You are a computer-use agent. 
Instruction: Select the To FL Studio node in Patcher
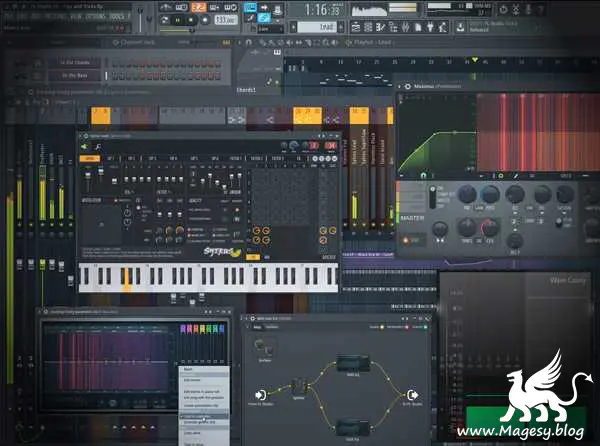412,396
